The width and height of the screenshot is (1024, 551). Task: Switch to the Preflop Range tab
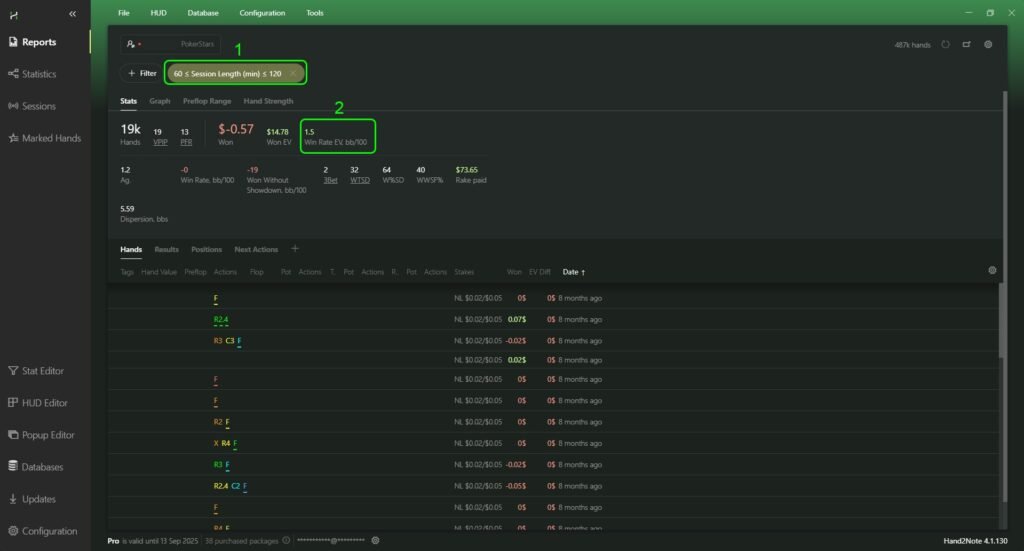click(x=207, y=101)
